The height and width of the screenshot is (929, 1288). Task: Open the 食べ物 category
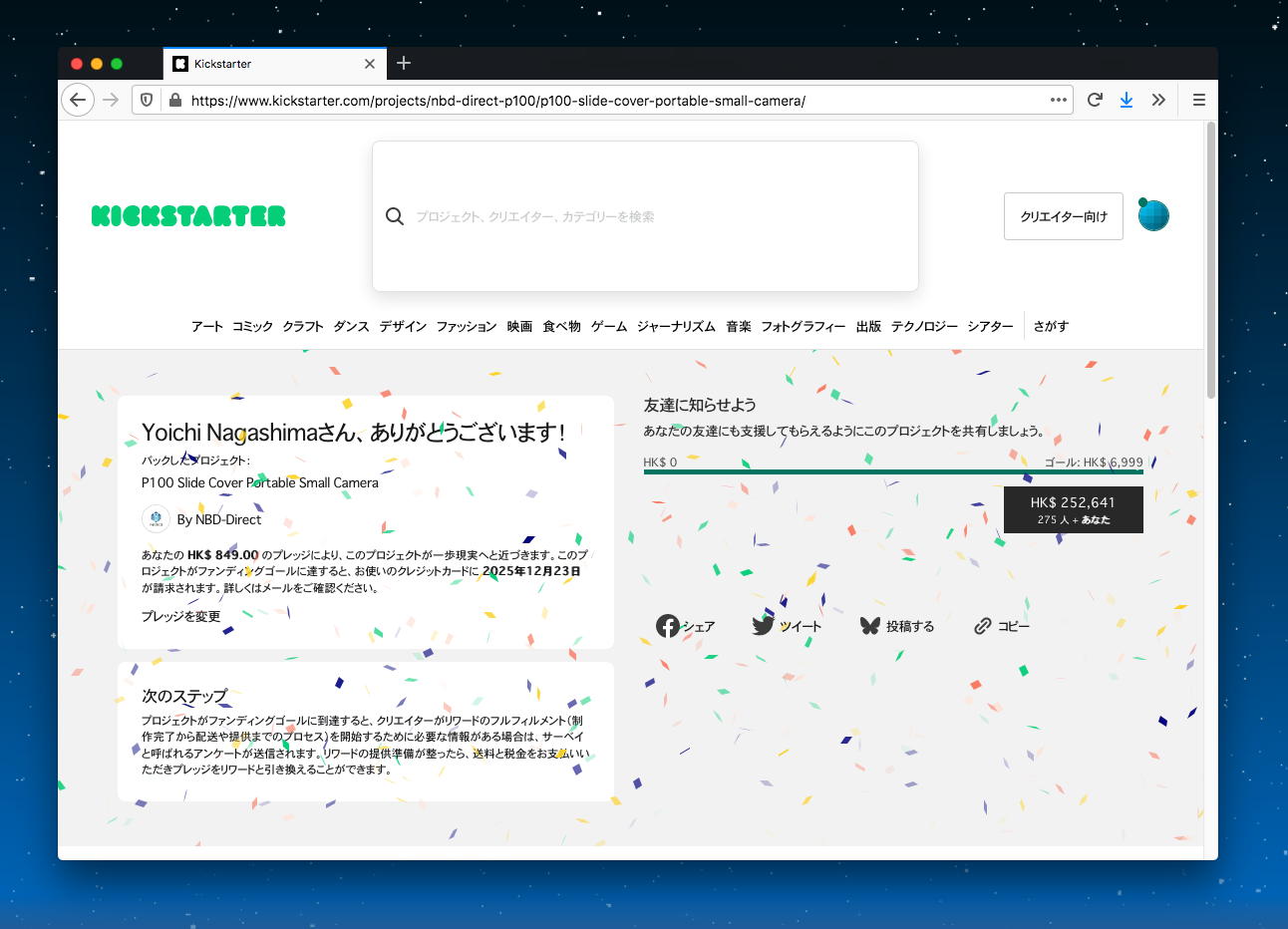pyautogui.click(x=561, y=326)
